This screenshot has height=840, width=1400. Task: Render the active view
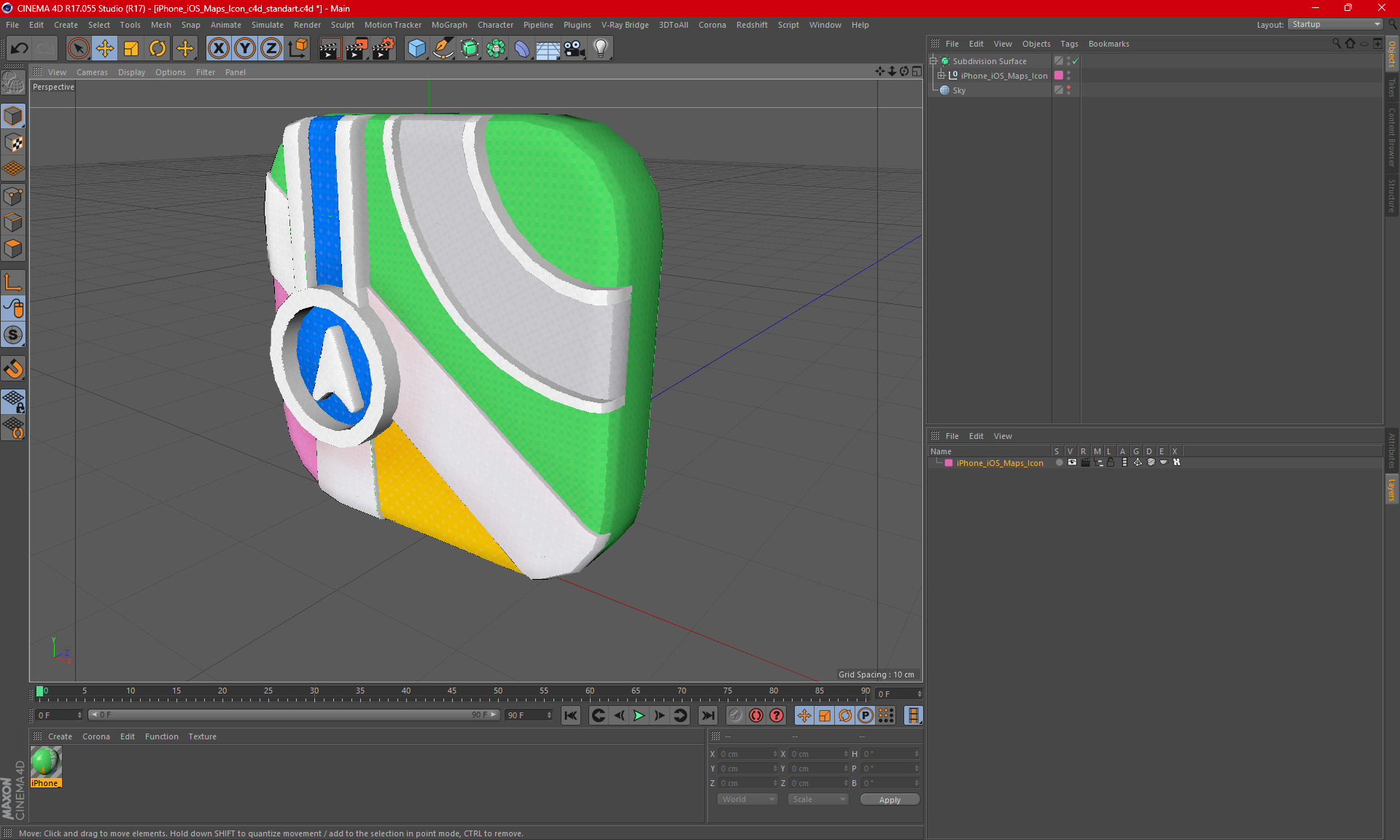pyautogui.click(x=330, y=49)
